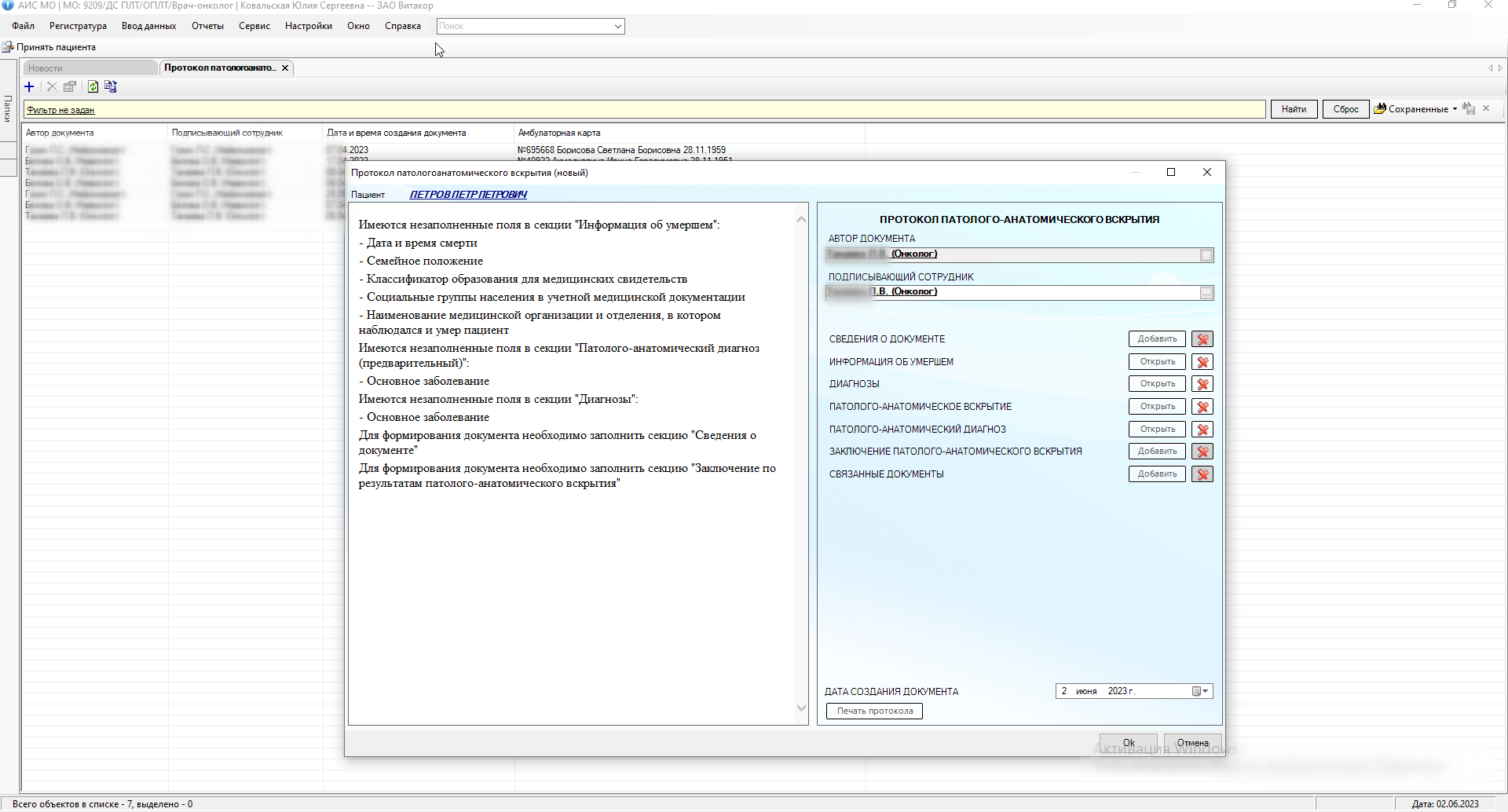Close the protocol dialog window

coord(1207,173)
